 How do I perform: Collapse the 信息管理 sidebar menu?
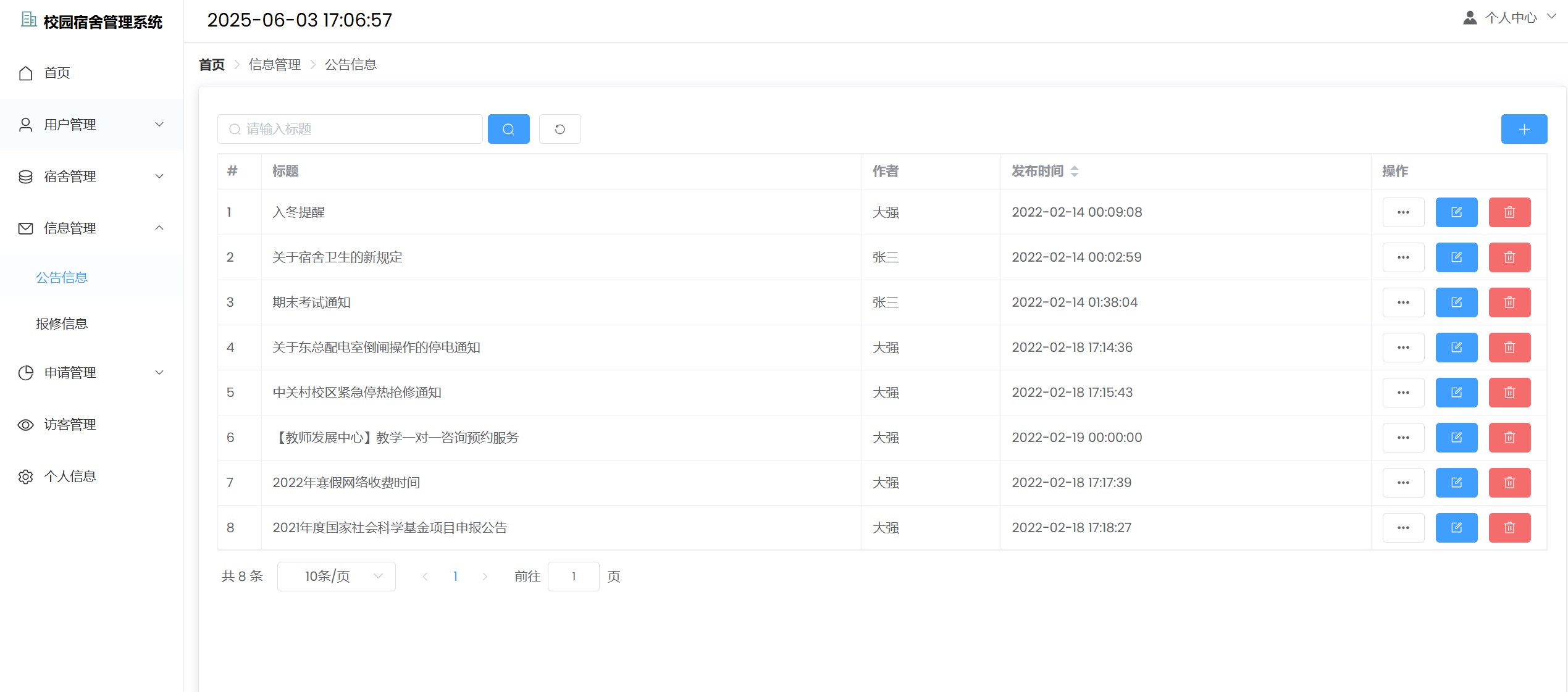tap(91, 228)
